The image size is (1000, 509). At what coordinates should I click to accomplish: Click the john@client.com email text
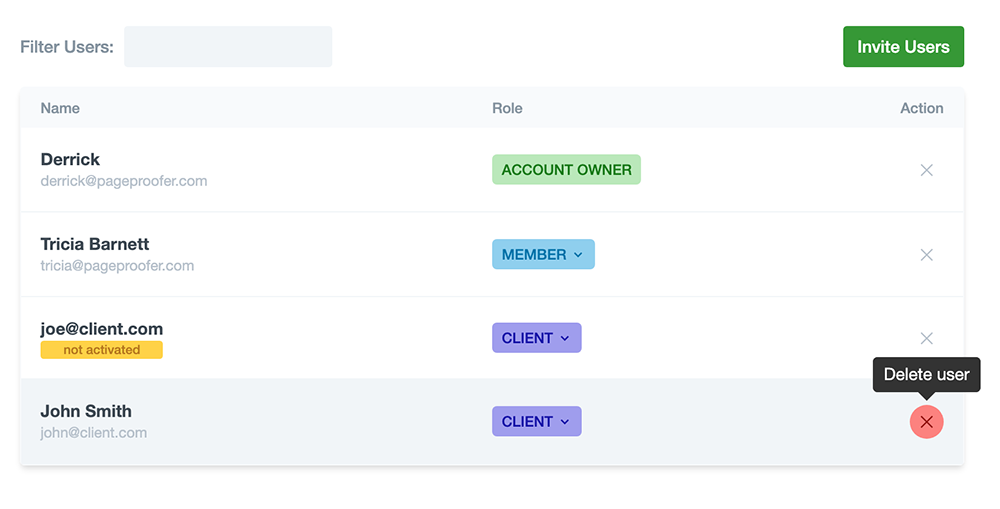94,433
